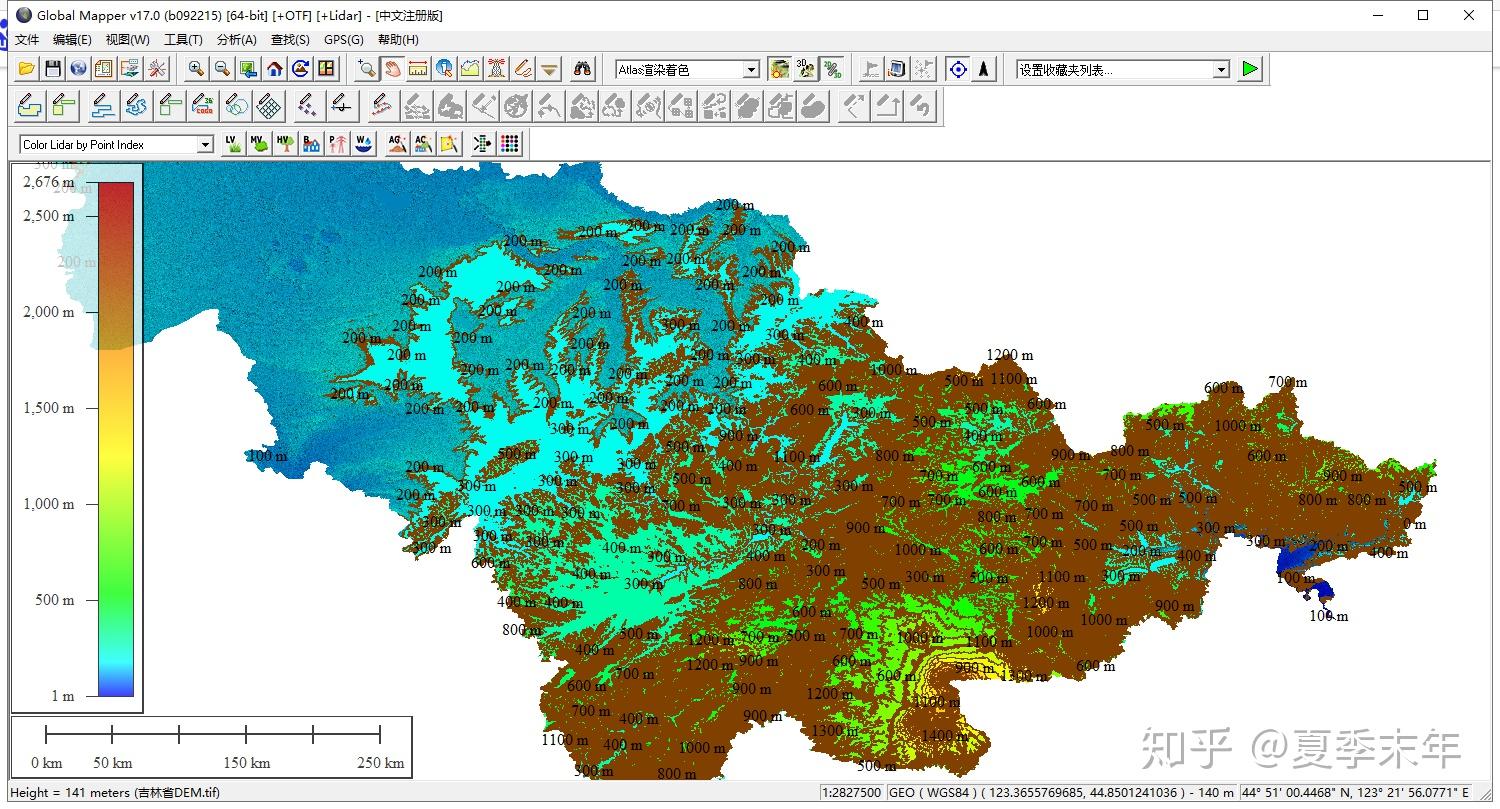Select create regular grid tool
1500x809 pixels.
(269, 105)
